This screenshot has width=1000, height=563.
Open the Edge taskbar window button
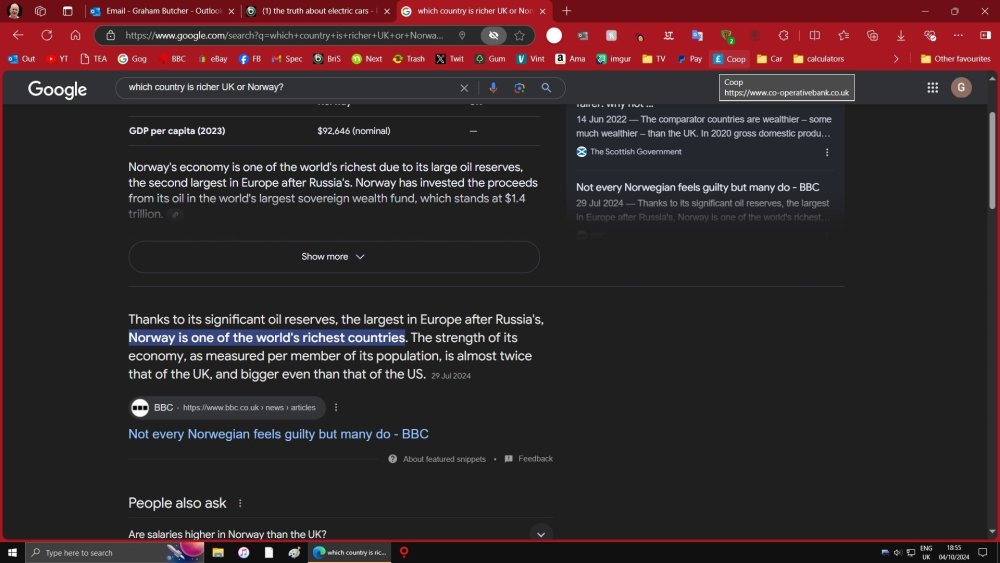[350, 552]
